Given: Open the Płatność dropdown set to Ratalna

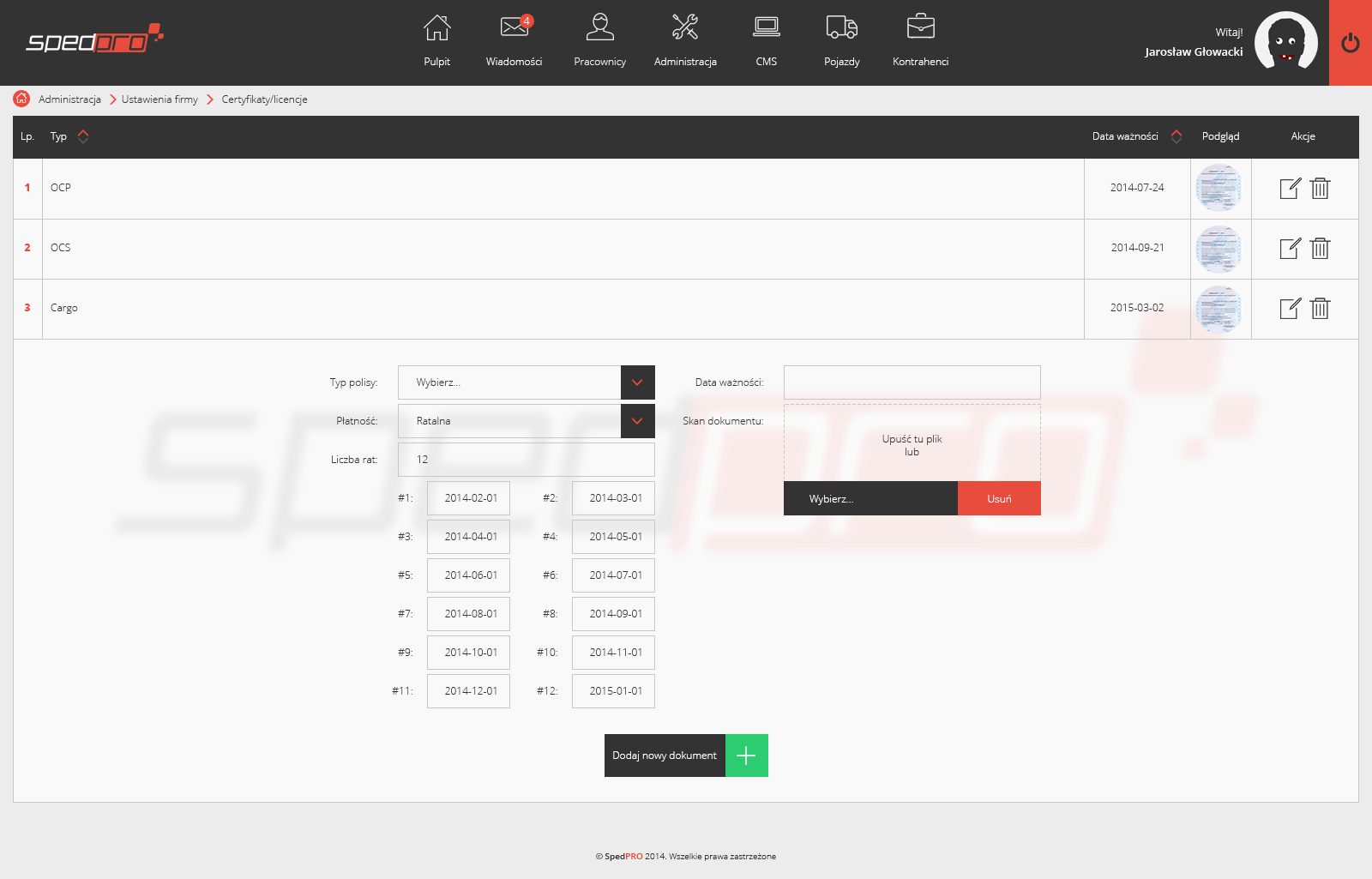Looking at the screenshot, I should (x=637, y=421).
